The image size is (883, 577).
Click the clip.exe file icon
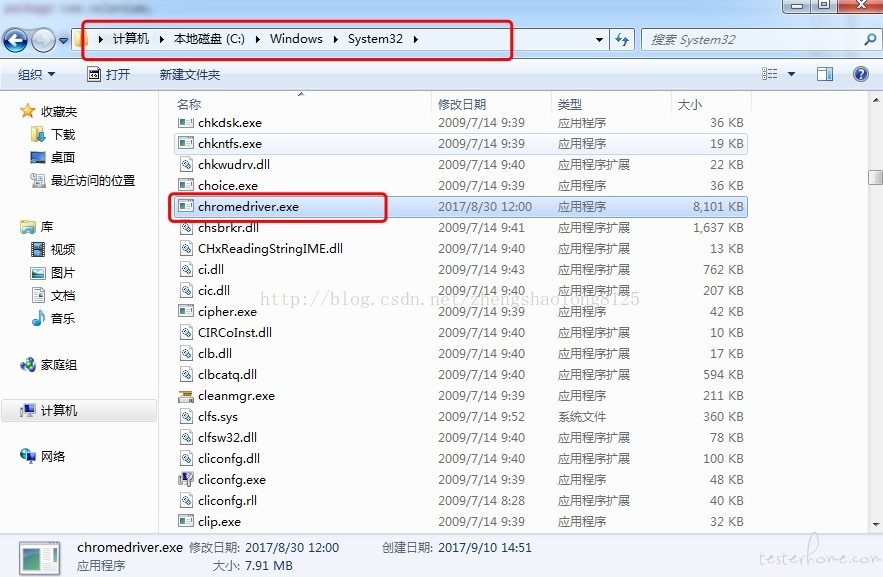point(186,521)
